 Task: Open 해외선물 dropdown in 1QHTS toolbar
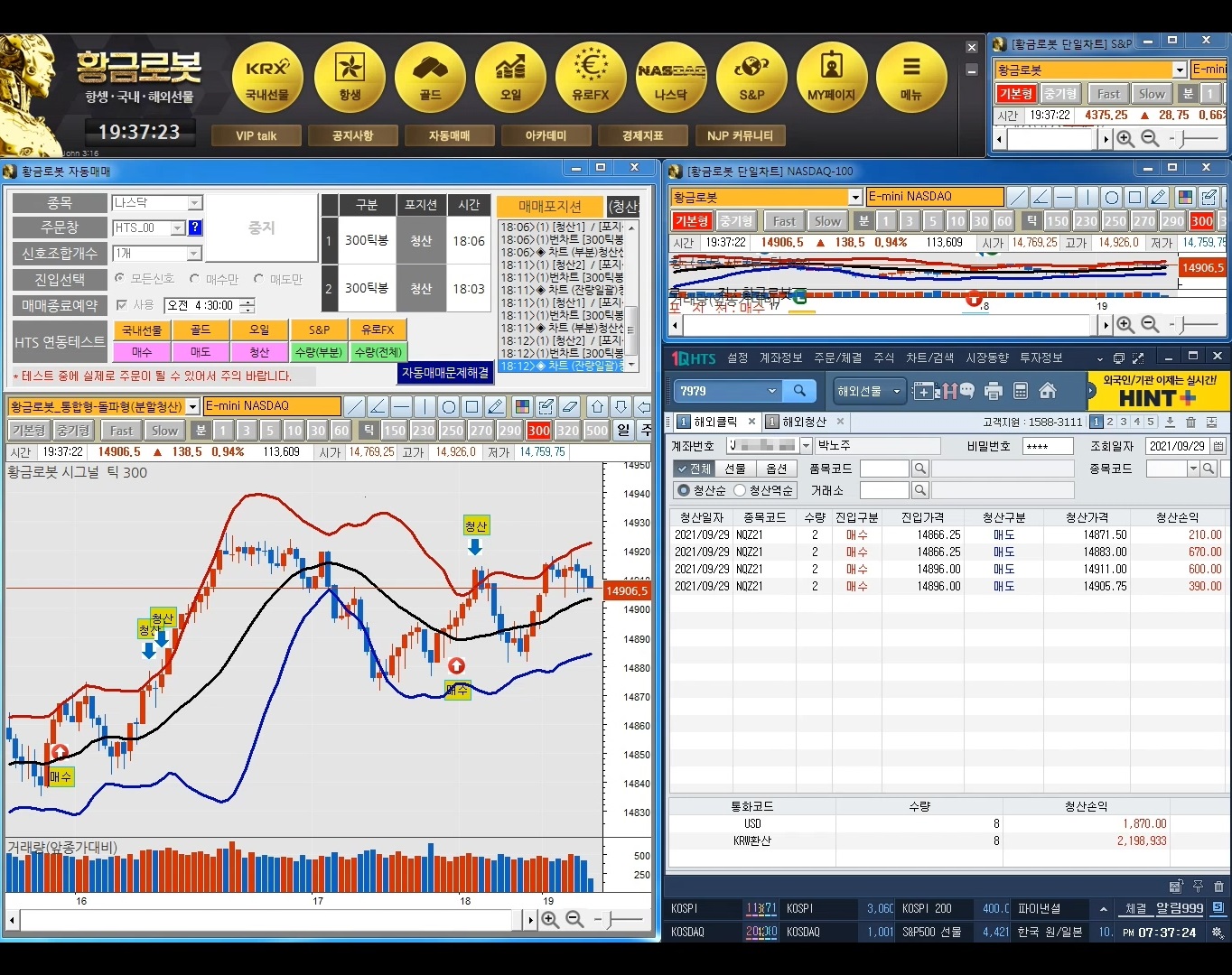pos(869,391)
